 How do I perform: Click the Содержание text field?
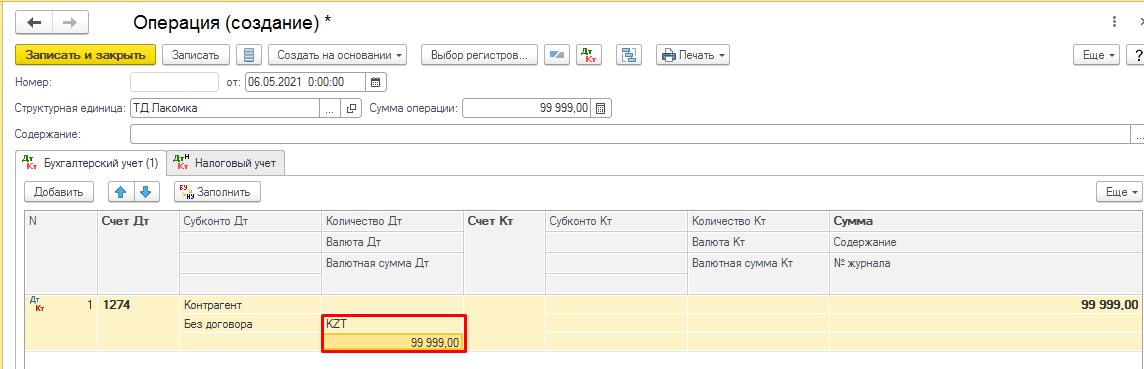pyautogui.click(x=630, y=135)
